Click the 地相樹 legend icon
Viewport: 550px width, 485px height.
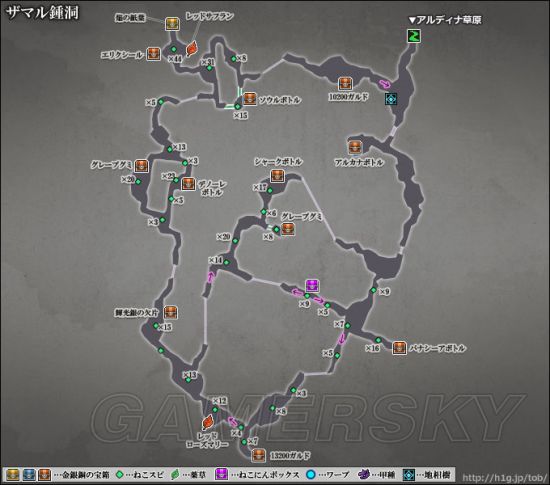(x=409, y=475)
